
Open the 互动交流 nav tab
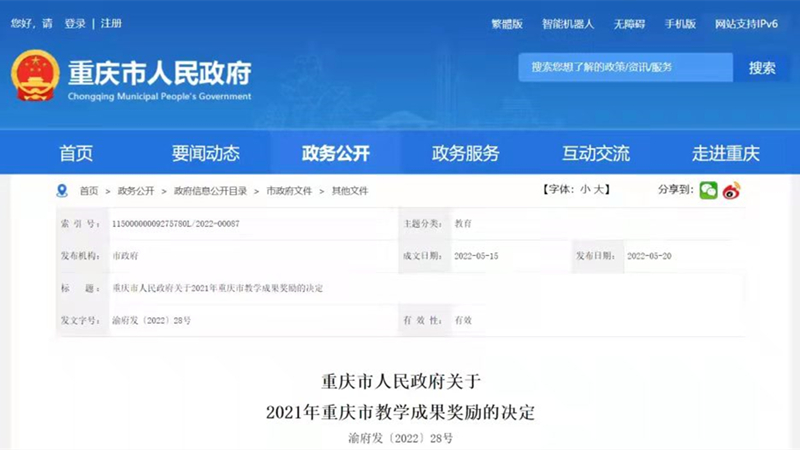[595, 153]
